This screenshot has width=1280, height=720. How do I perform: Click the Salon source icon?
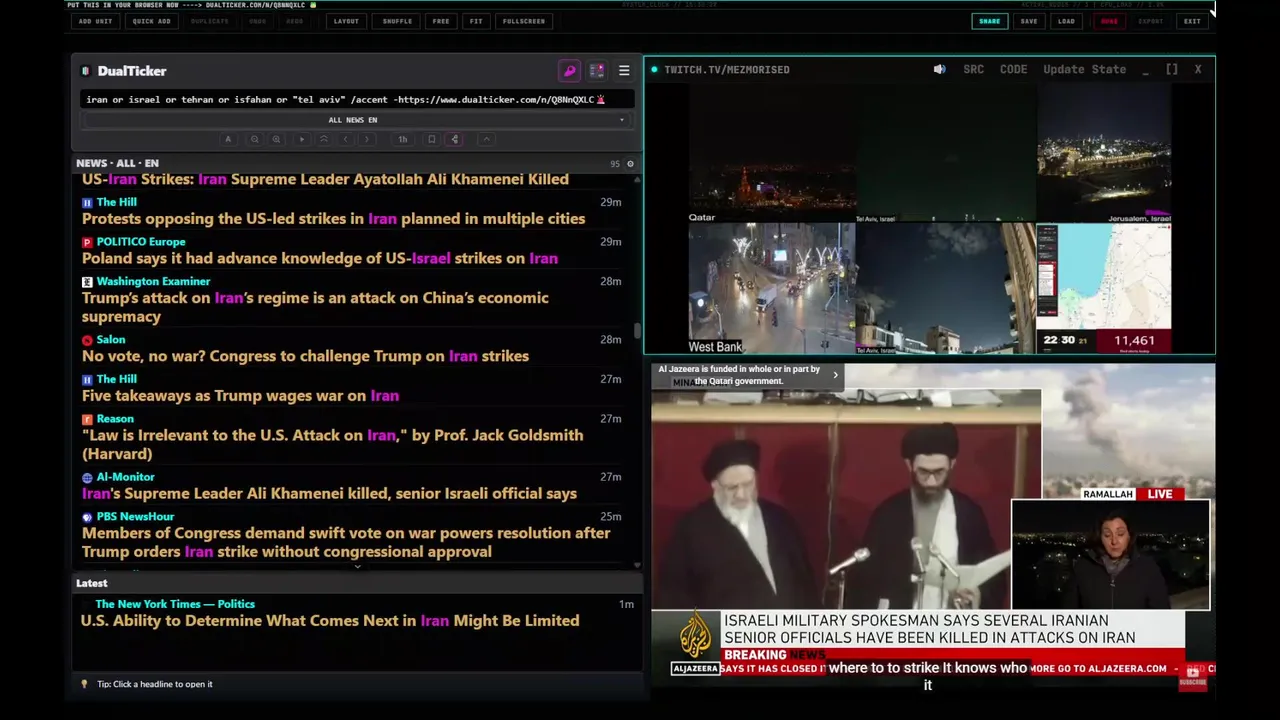pos(87,340)
